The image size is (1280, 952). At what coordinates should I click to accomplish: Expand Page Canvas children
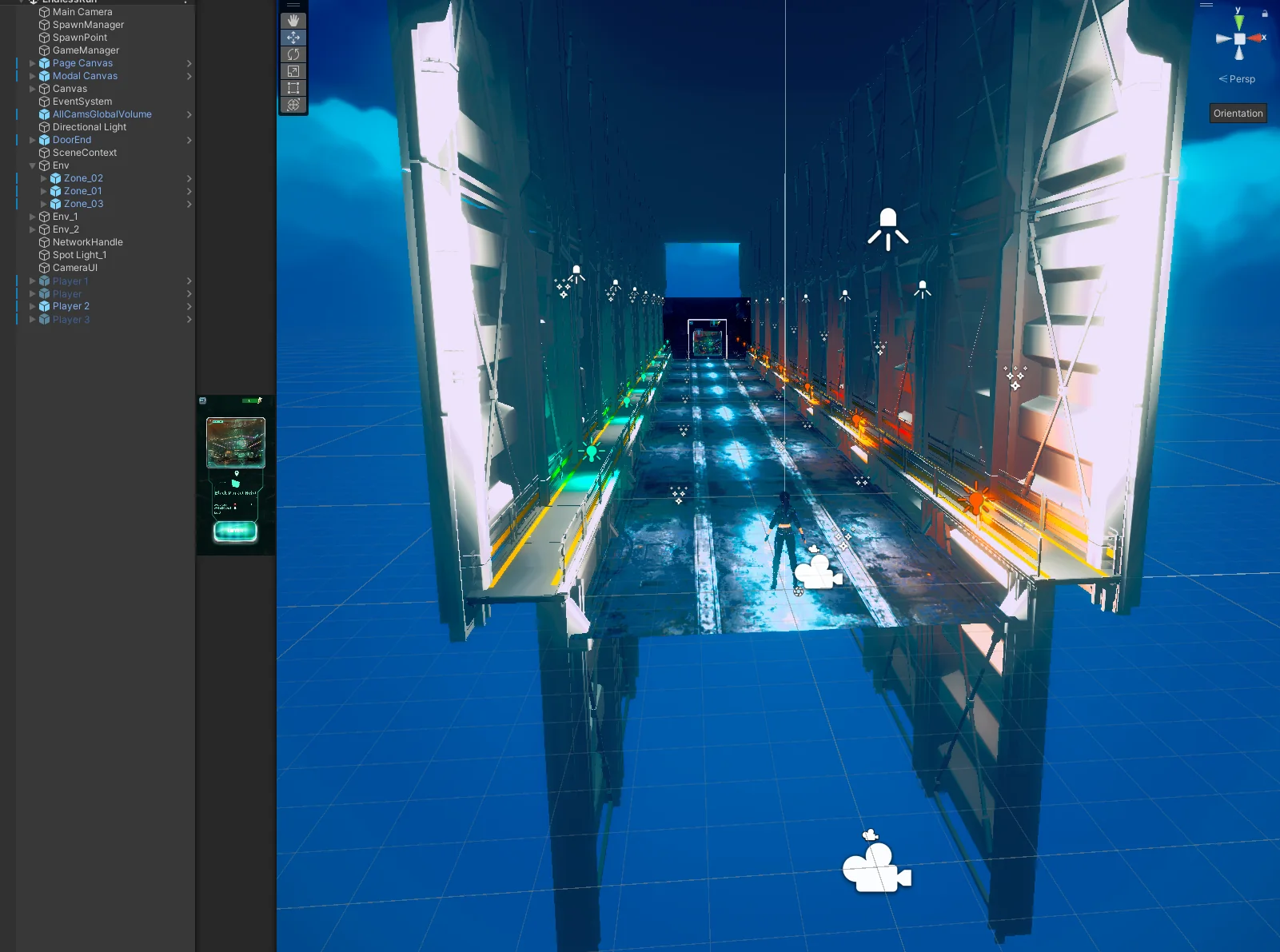click(x=33, y=63)
